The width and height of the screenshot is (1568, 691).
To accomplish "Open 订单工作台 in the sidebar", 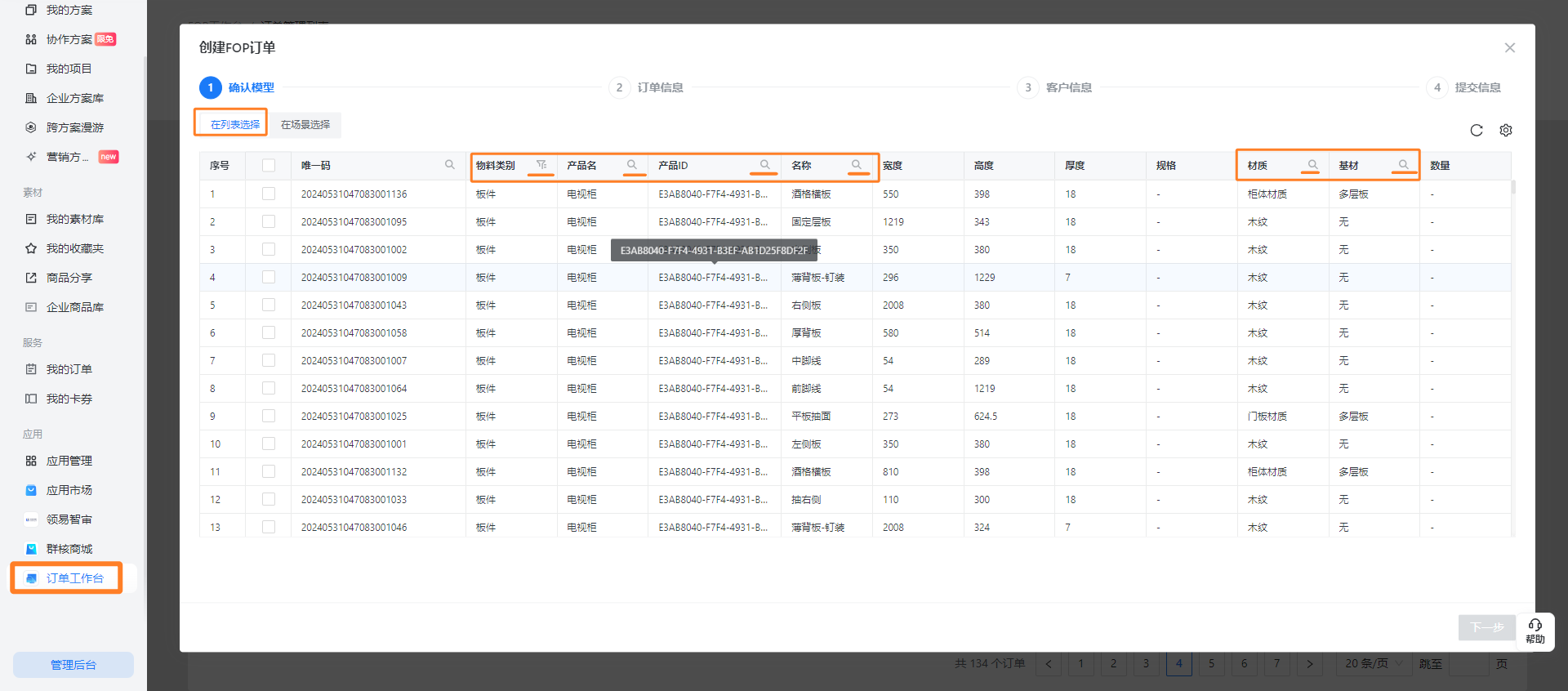I will click(x=74, y=578).
